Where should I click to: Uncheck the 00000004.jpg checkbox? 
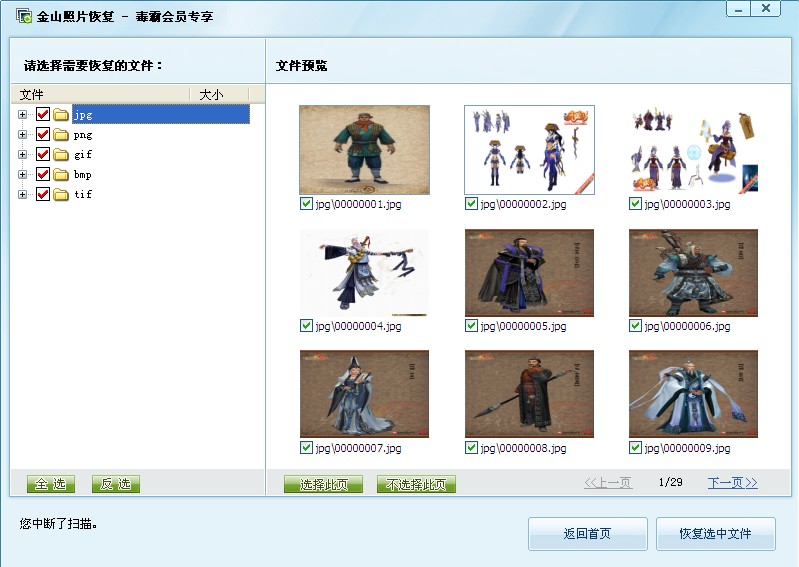pyautogui.click(x=306, y=326)
